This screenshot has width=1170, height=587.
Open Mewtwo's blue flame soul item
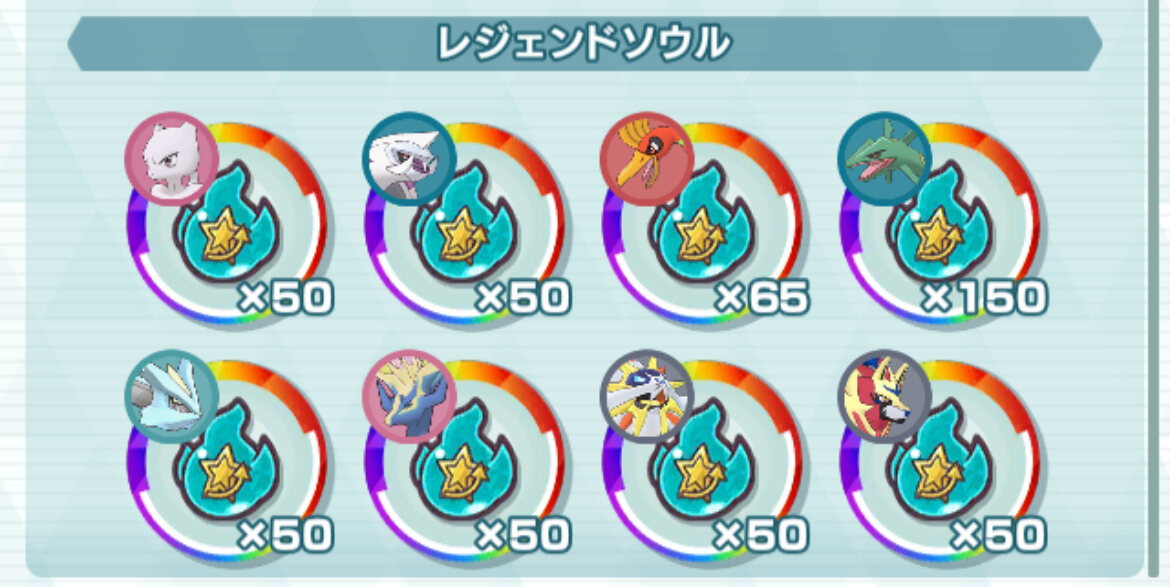pyautogui.click(x=228, y=226)
